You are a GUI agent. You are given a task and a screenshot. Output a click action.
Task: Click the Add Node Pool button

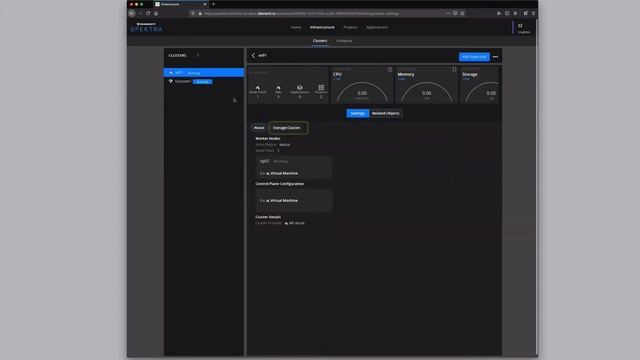click(474, 57)
